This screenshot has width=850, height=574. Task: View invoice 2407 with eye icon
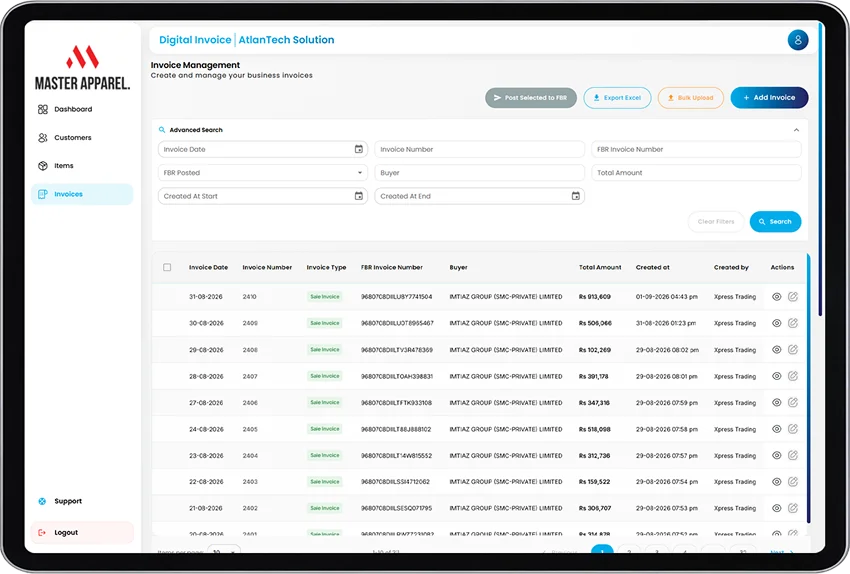(776, 376)
